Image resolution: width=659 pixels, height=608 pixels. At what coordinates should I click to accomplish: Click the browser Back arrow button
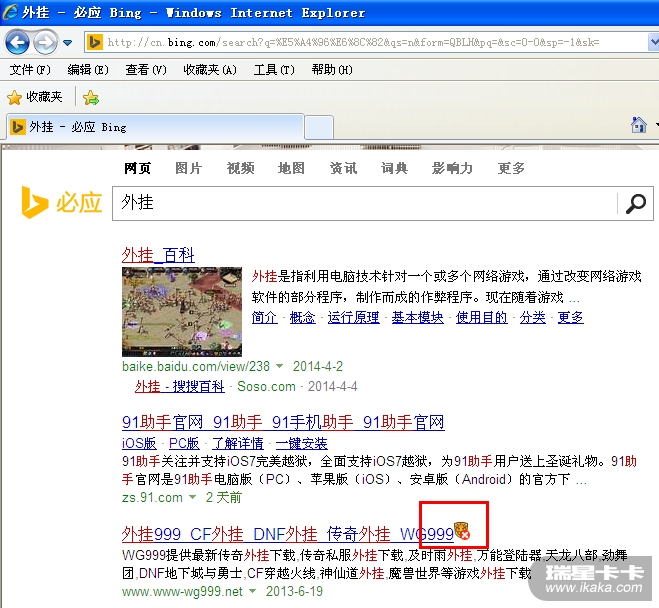[17, 42]
